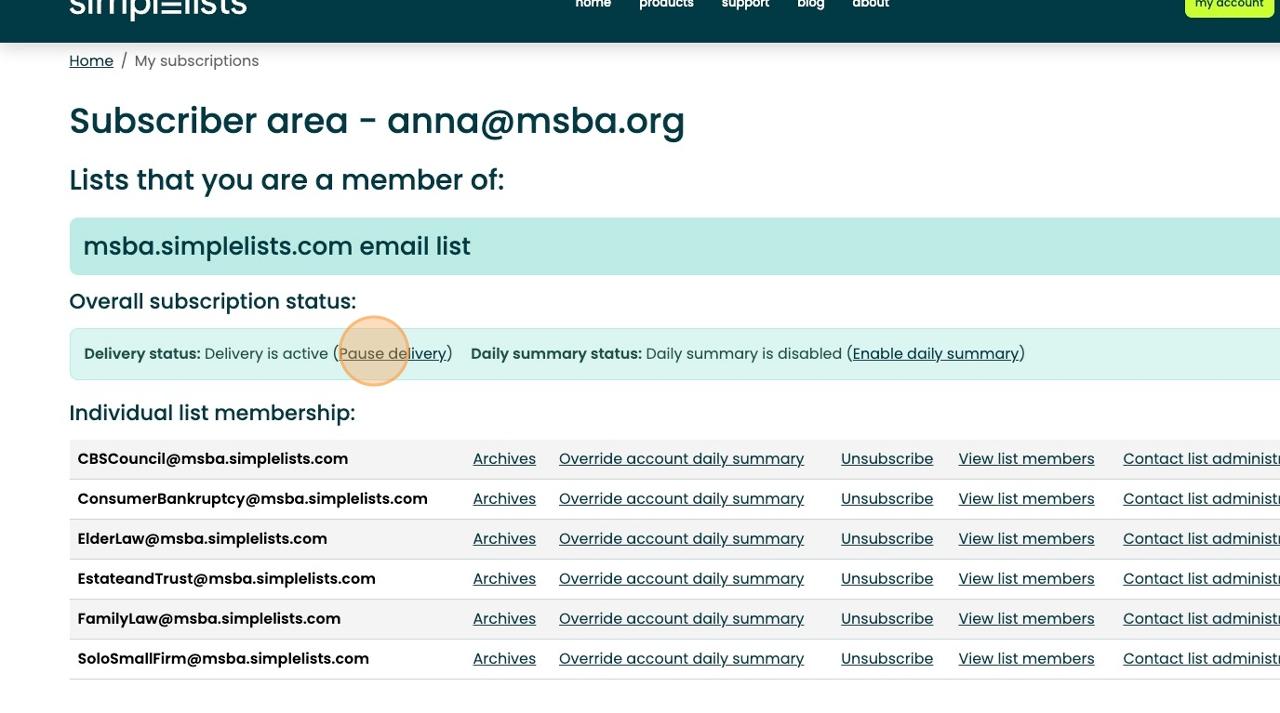Contact list administrator for SoloSmallFirm
The height and width of the screenshot is (713, 1280).
coord(1201,659)
